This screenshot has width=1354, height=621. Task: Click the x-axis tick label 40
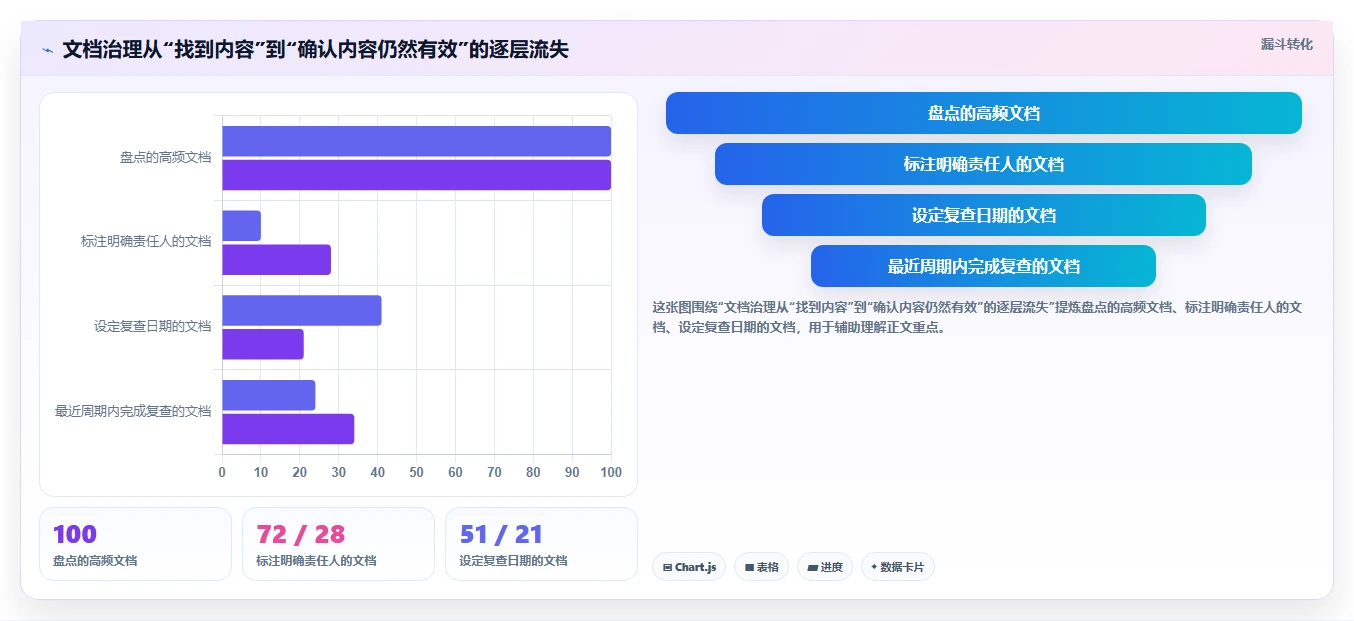point(378,472)
